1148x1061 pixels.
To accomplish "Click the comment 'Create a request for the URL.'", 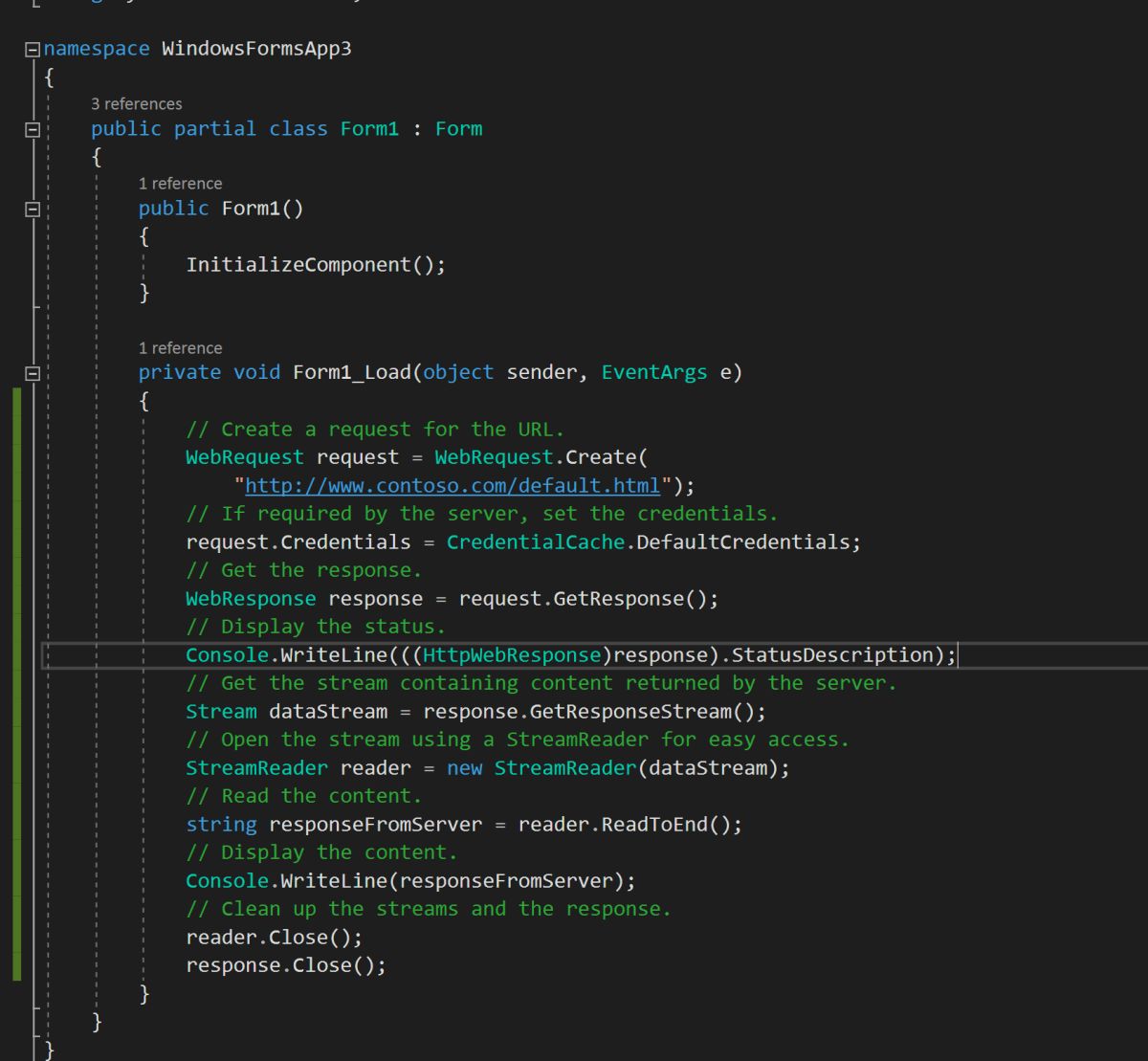I will point(375,430).
